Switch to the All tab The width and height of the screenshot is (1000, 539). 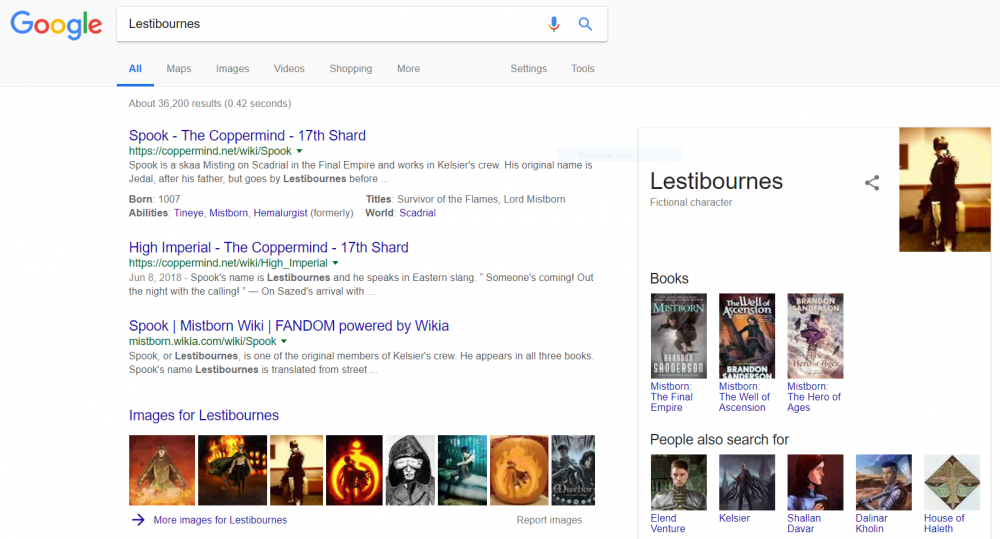[135, 69]
